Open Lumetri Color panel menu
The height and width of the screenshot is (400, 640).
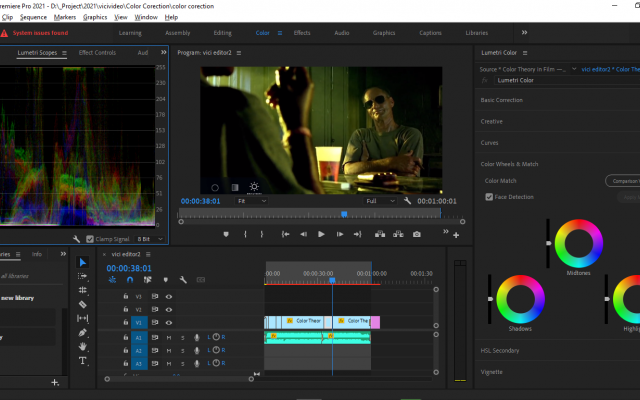[x=525, y=53]
